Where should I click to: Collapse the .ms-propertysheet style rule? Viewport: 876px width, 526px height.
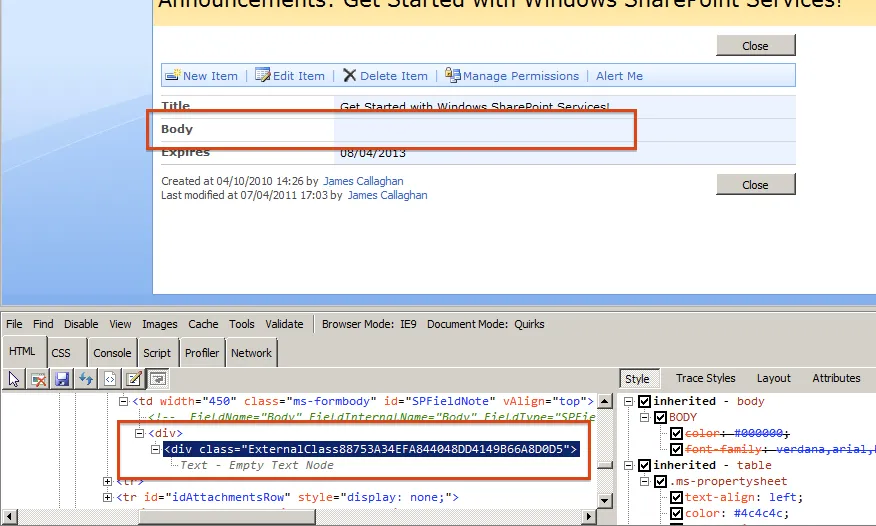[x=645, y=481]
